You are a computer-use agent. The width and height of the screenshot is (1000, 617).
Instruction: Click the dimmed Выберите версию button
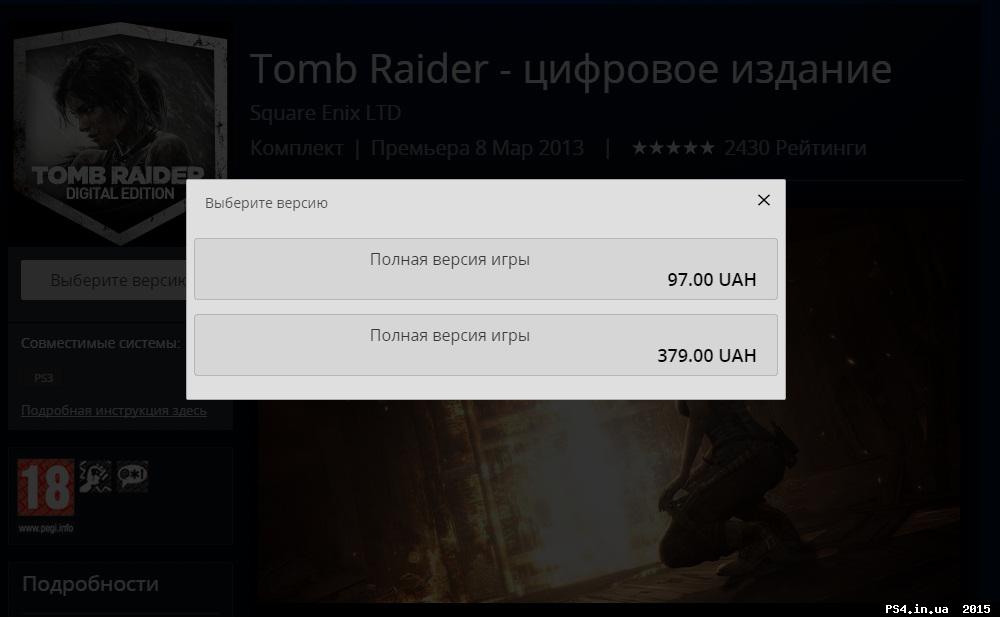(x=103, y=280)
